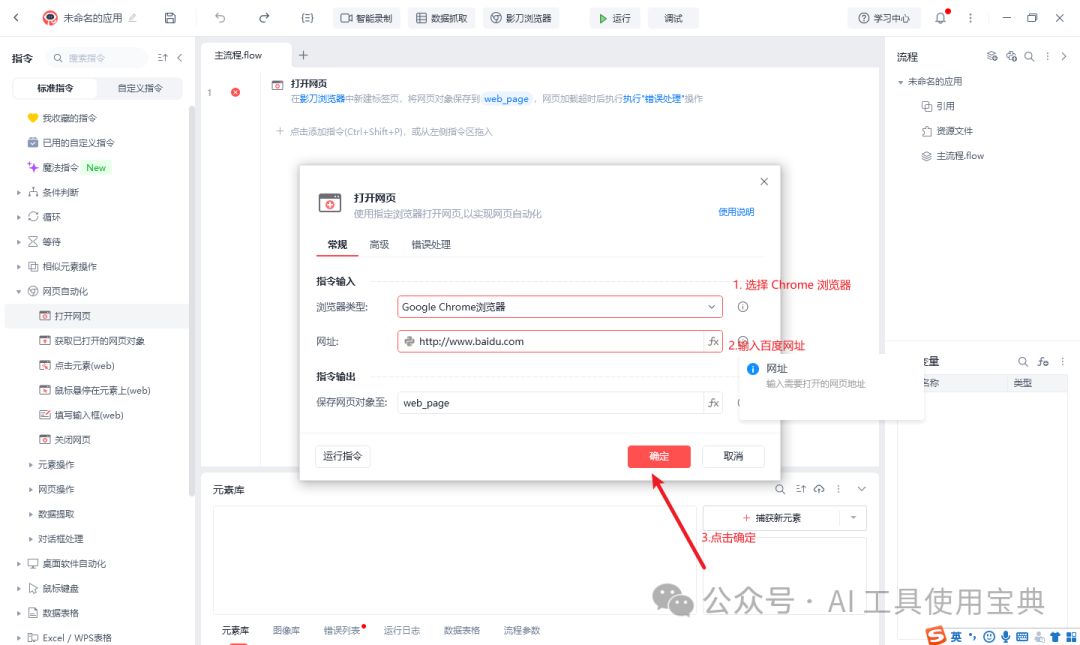Launch 影刀浏览器 from the toolbar

click(521, 18)
